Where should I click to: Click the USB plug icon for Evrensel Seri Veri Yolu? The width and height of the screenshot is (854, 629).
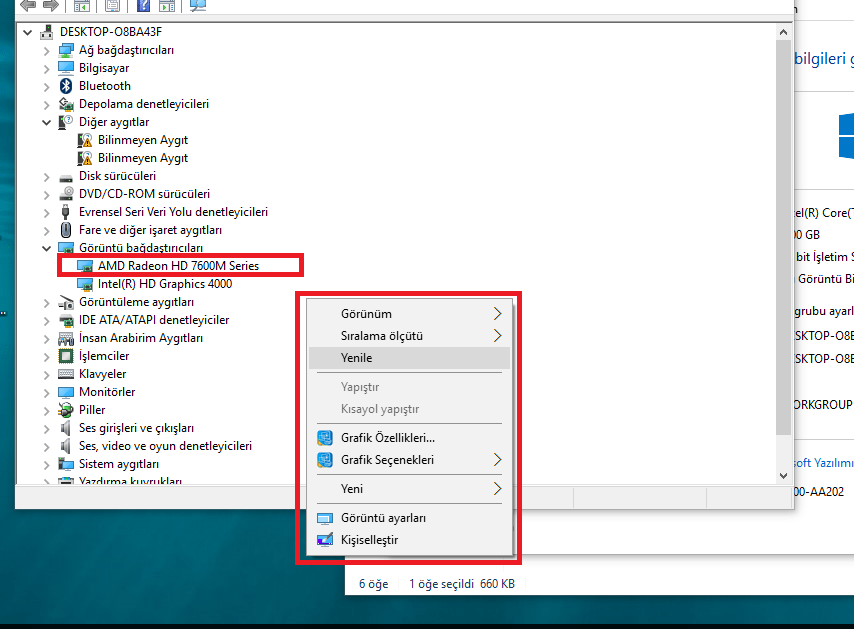click(x=66, y=212)
